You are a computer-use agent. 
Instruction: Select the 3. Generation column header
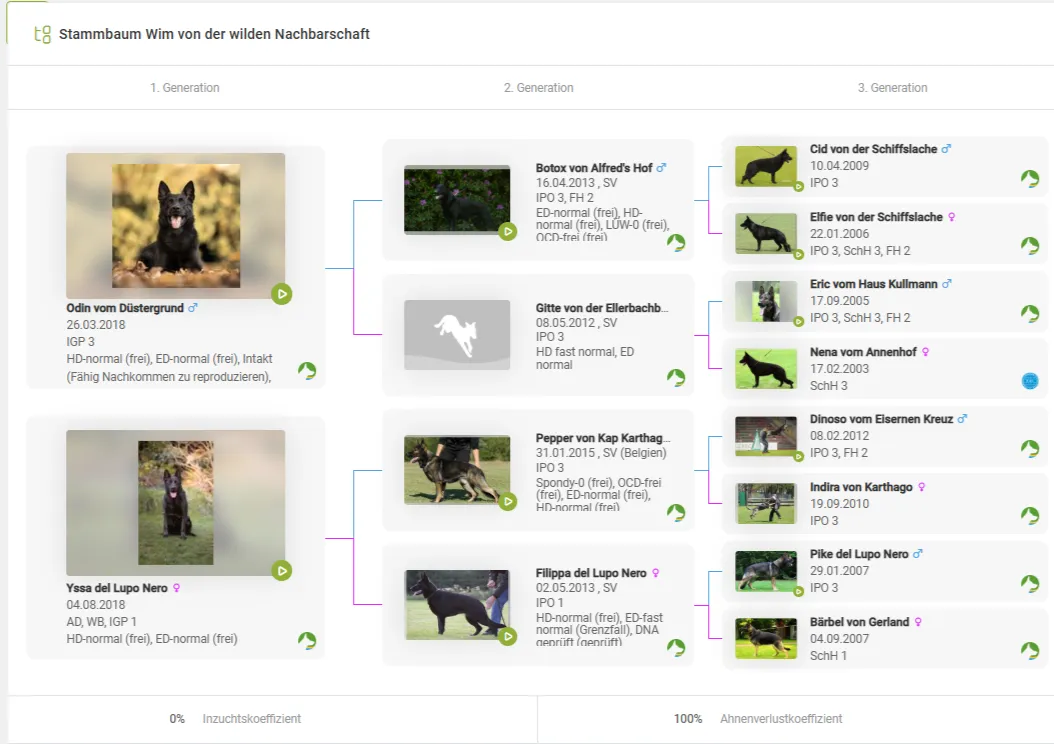(x=892, y=88)
